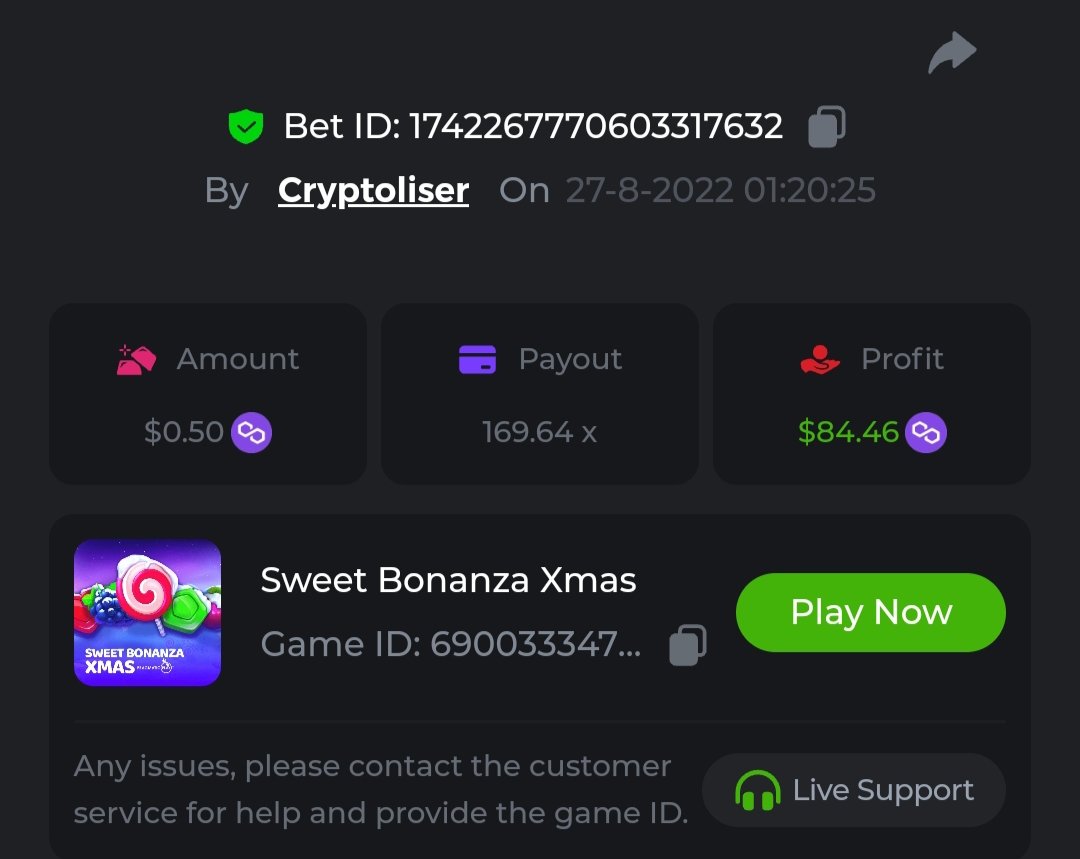Click the Sweet Bonanza Xmas game title

pos(448,580)
